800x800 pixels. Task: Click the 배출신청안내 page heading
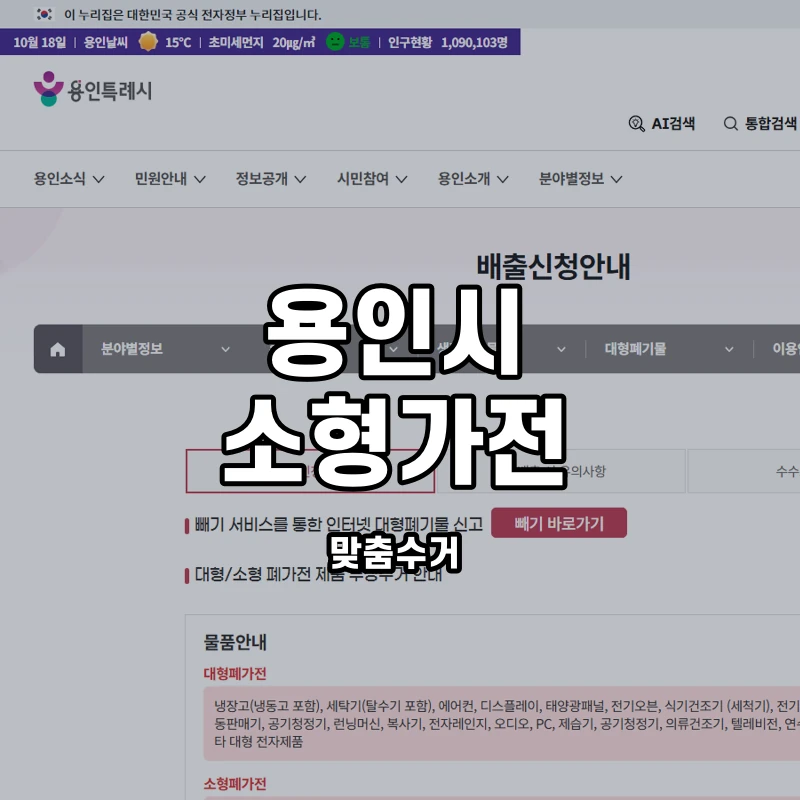(x=554, y=266)
